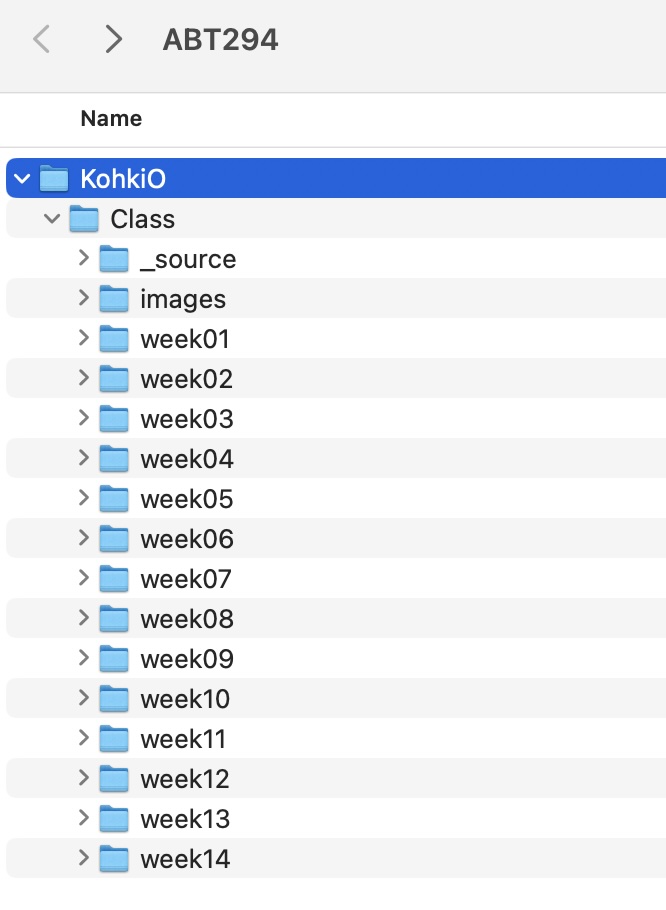Sort by the Name column header
This screenshot has width=666, height=910.
111,119
